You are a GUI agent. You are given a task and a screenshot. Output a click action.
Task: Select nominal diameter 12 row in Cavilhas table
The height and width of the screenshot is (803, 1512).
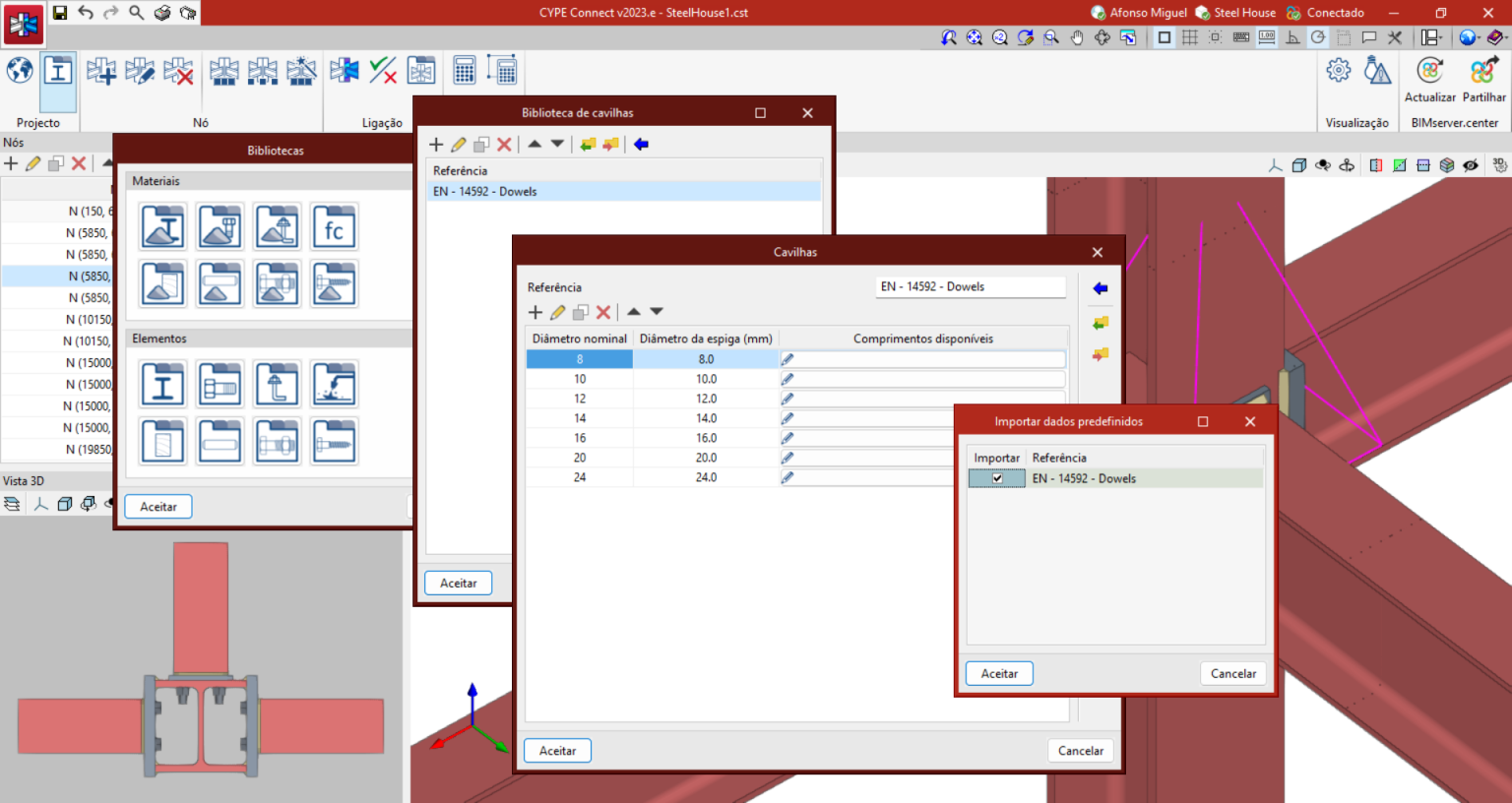[580, 399]
